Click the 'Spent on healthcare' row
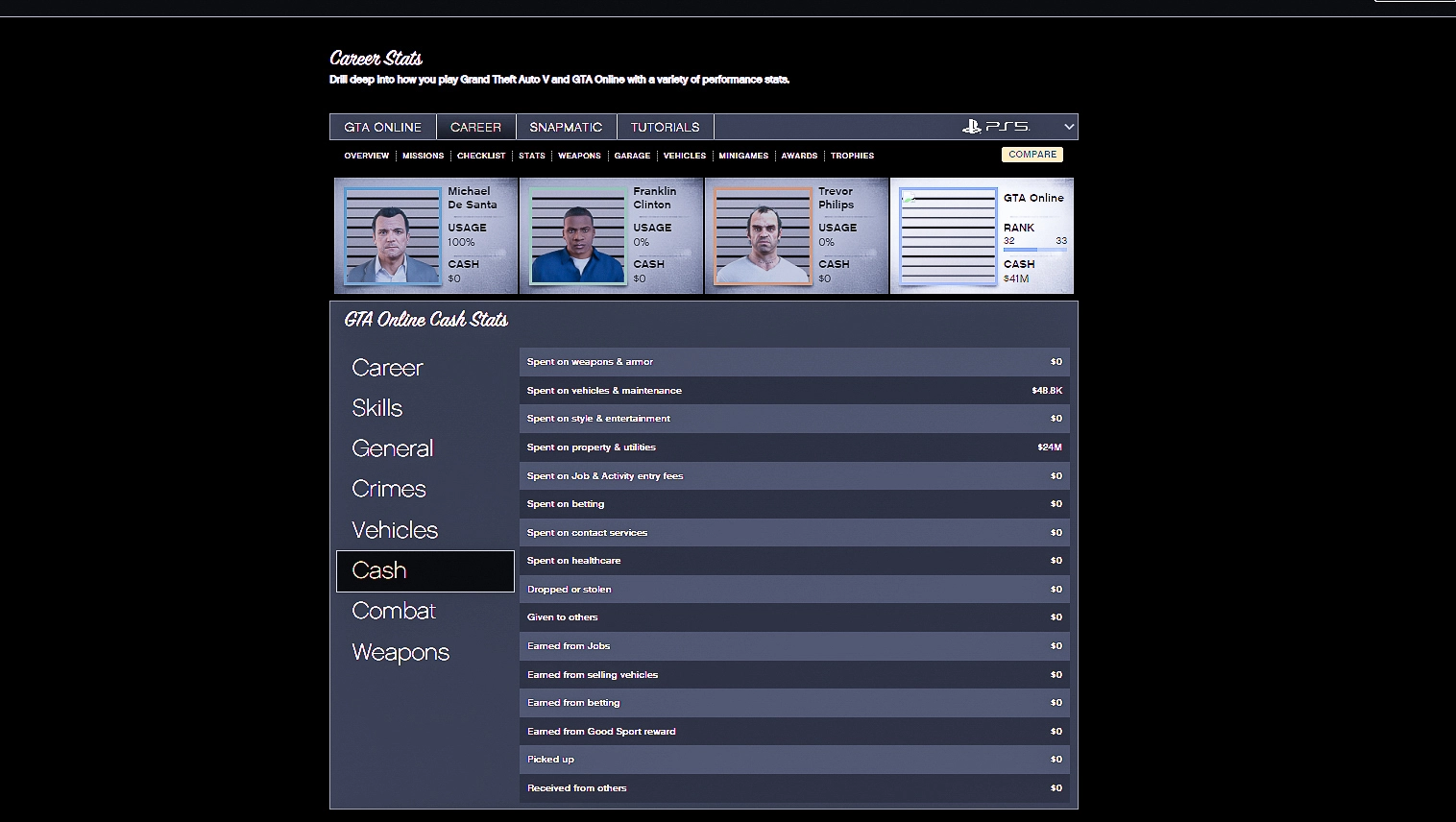 (794, 561)
